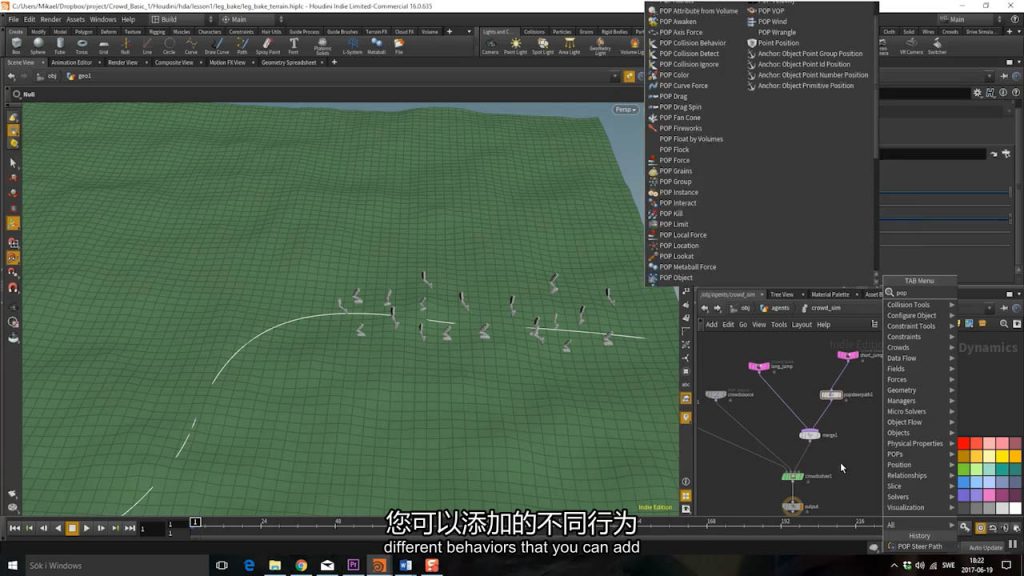Screen dimensions: 1024x576
Task: Click the crowd_sim path button
Action: point(821,308)
